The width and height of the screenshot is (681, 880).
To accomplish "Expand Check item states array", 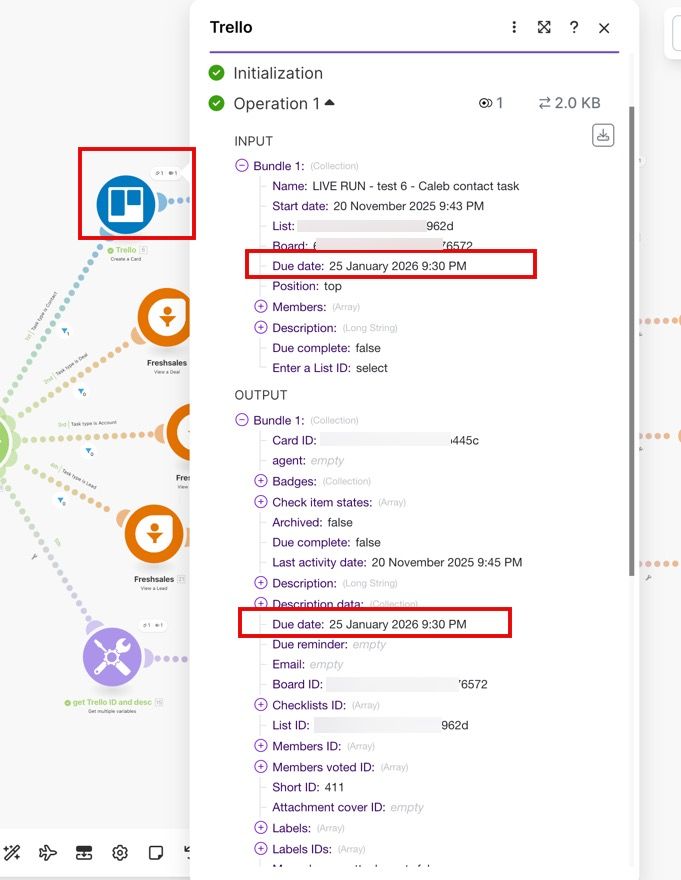I will coord(260,502).
